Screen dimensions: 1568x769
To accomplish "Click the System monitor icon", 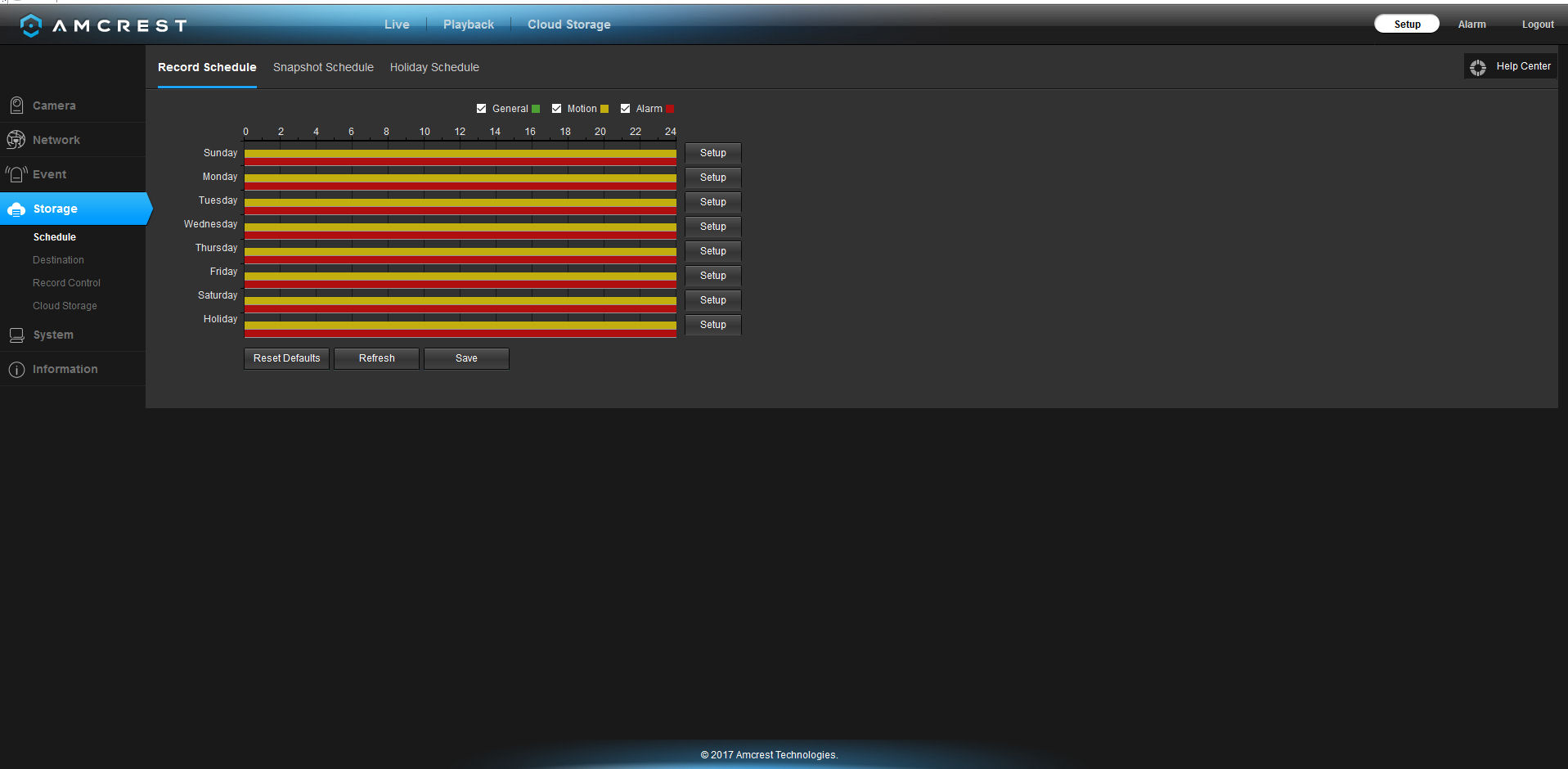I will click(16, 335).
